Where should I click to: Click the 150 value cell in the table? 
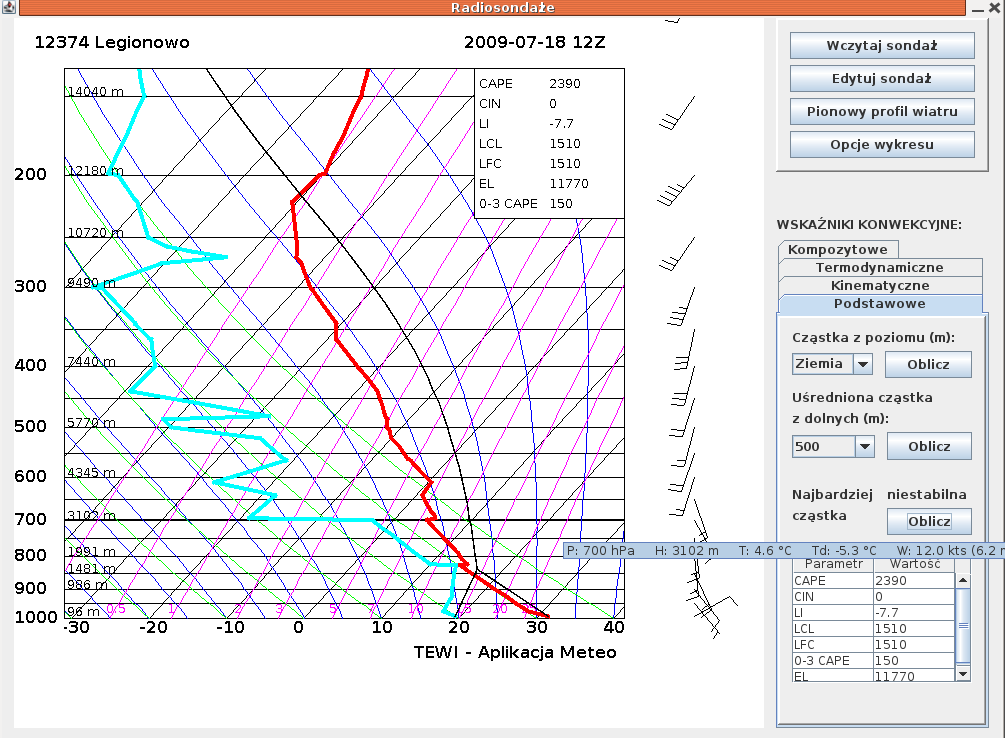[914, 660]
